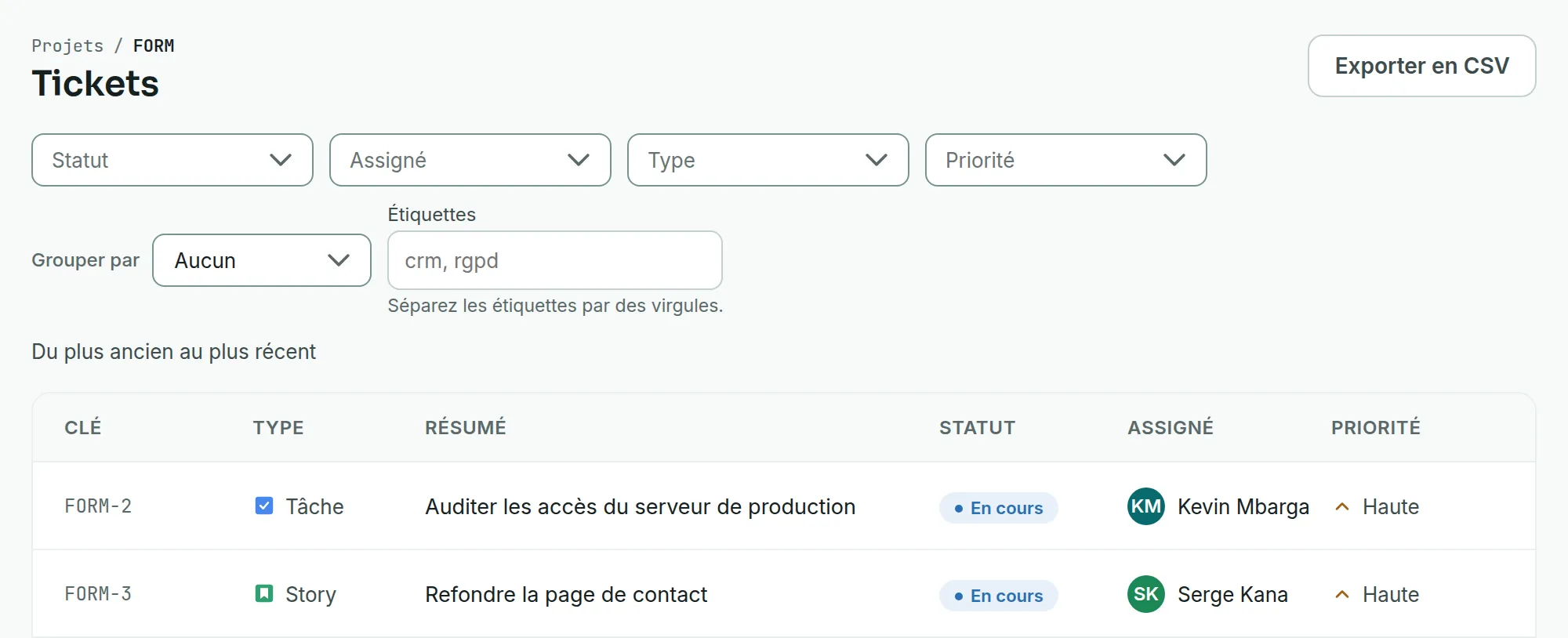Sort by the CLÉ column header
This screenshot has height=638, width=1568.
(83, 427)
